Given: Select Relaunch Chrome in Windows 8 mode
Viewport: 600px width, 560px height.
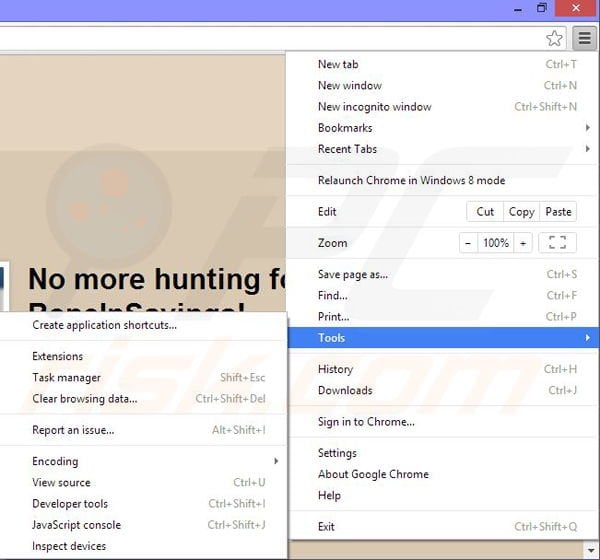Looking at the screenshot, I should click(x=442, y=180).
